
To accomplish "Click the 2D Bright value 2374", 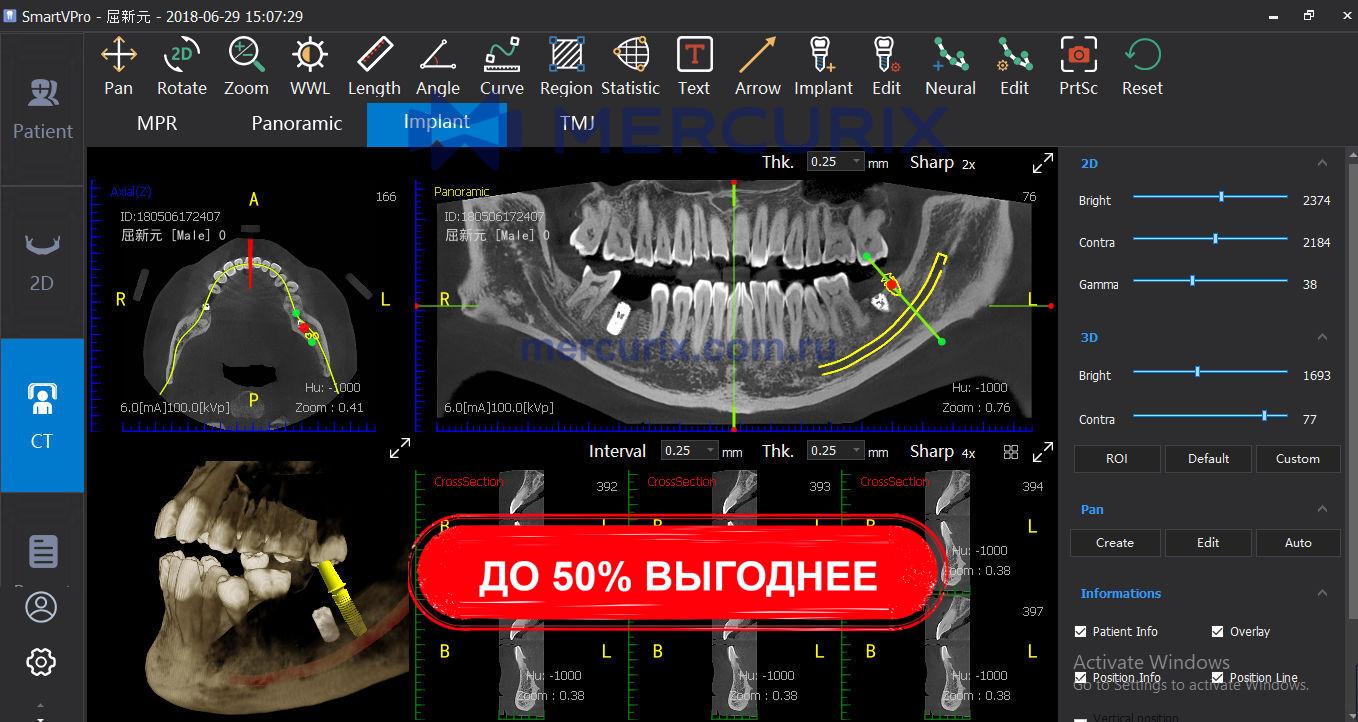I will tap(1316, 200).
